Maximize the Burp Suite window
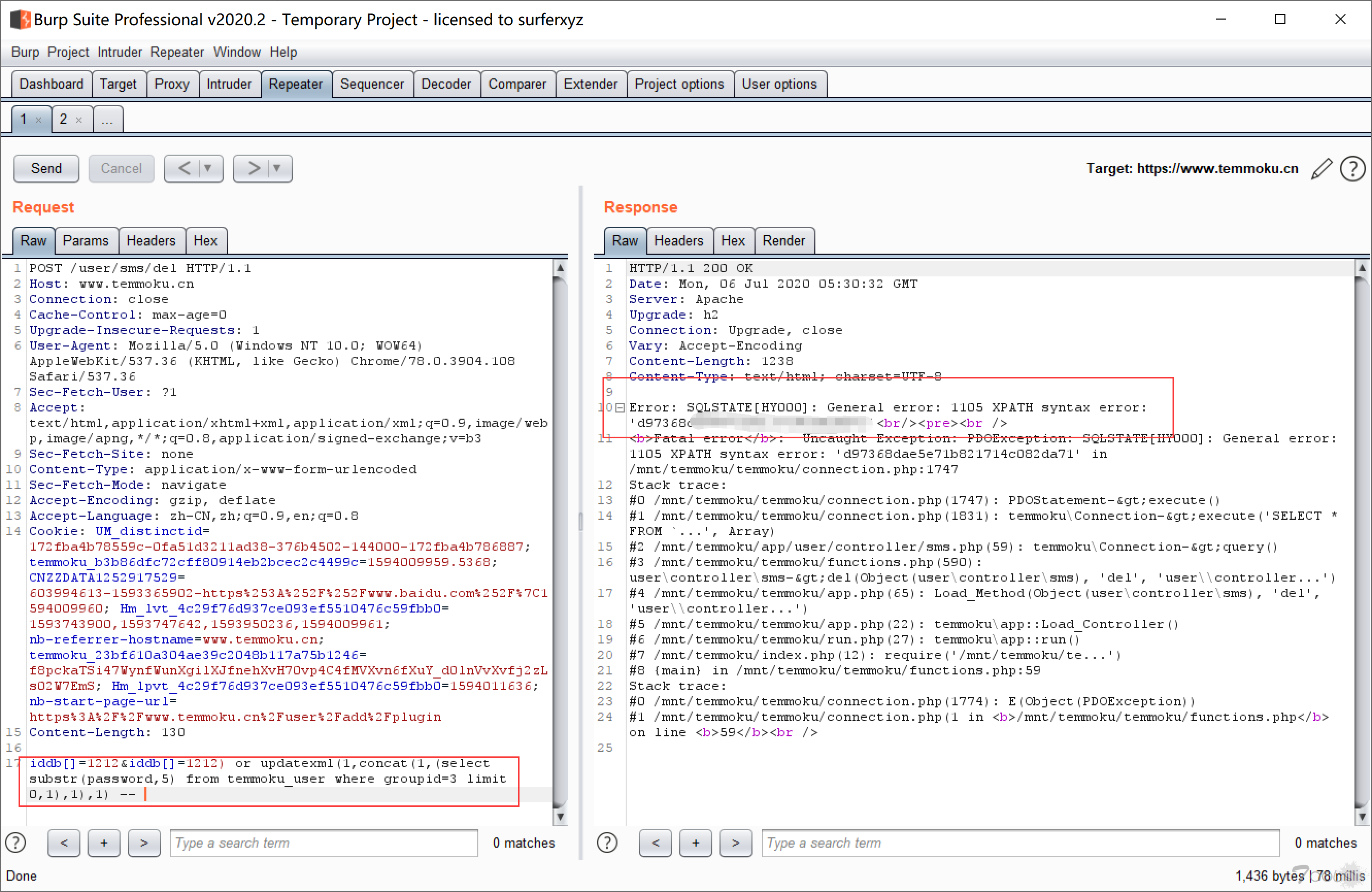Image resolution: width=1372 pixels, height=892 pixels. (1280, 20)
